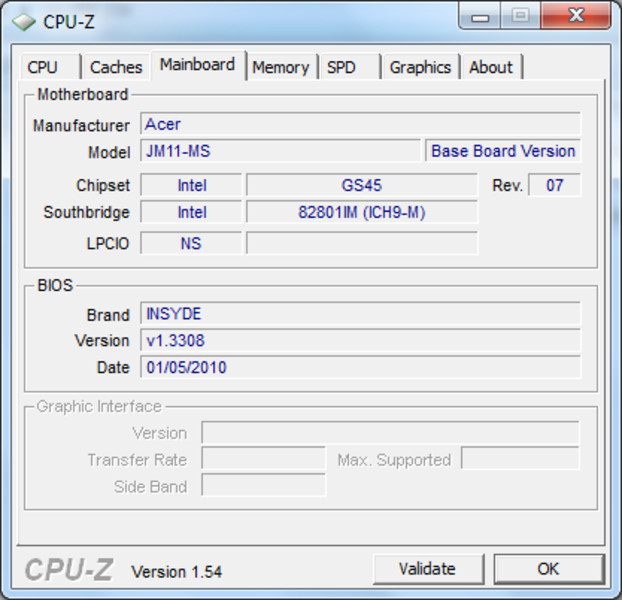Click the Rev. label
This screenshot has width=622, height=600.
507,186
